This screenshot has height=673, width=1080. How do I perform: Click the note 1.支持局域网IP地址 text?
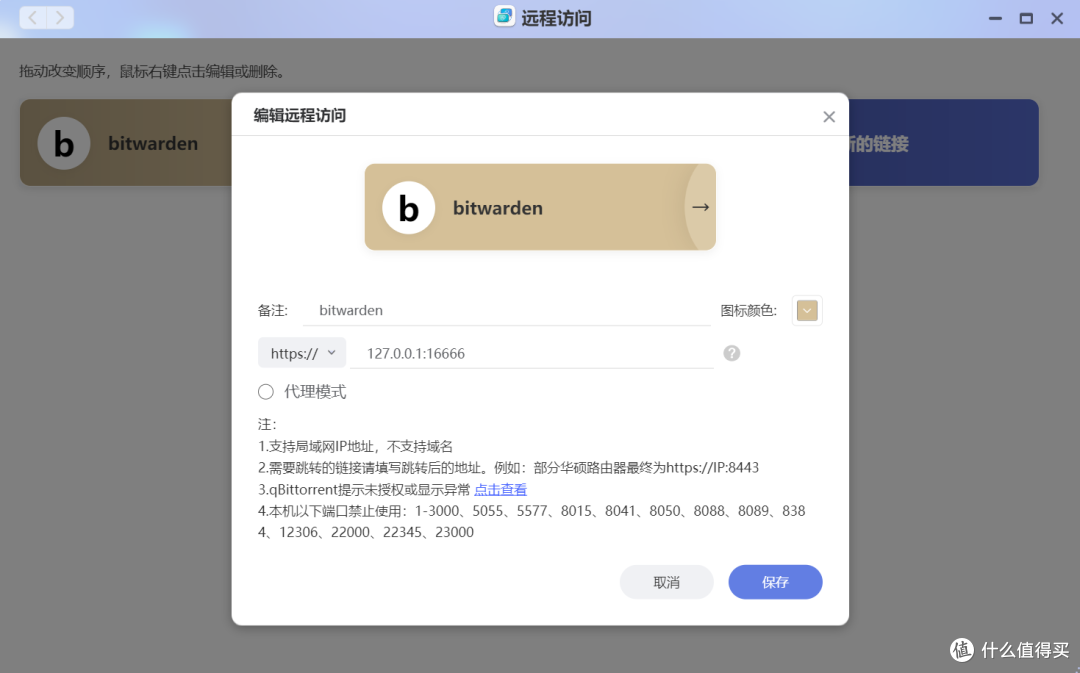pyautogui.click(x=355, y=446)
